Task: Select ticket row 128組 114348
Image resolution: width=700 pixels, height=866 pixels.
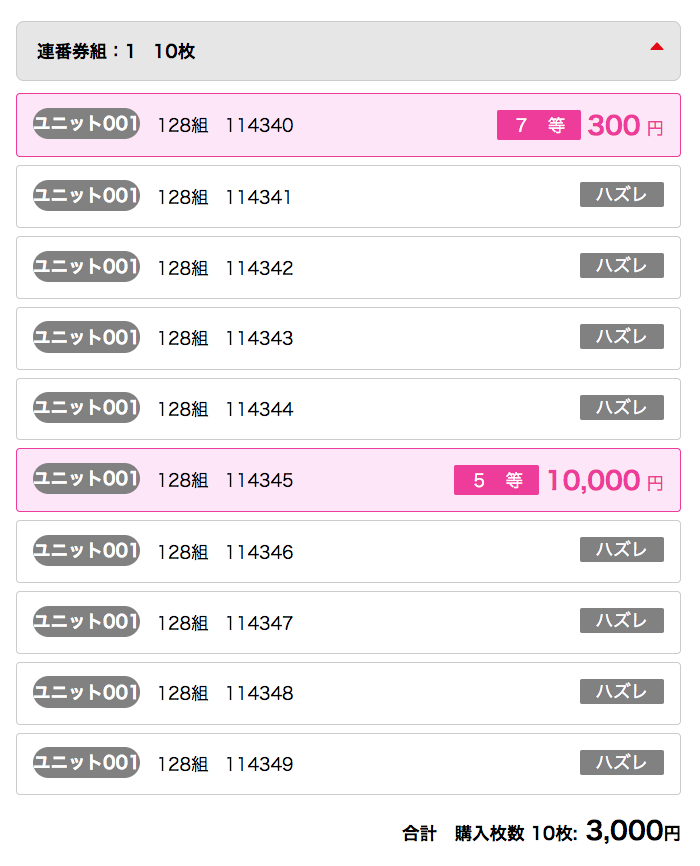Action: click(x=348, y=693)
